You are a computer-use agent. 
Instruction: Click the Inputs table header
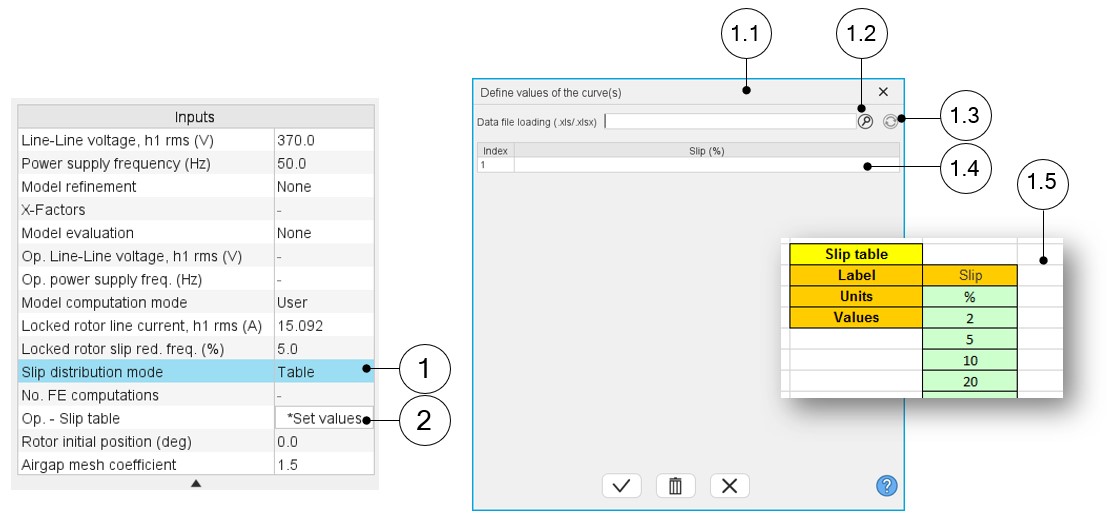(x=196, y=117)
